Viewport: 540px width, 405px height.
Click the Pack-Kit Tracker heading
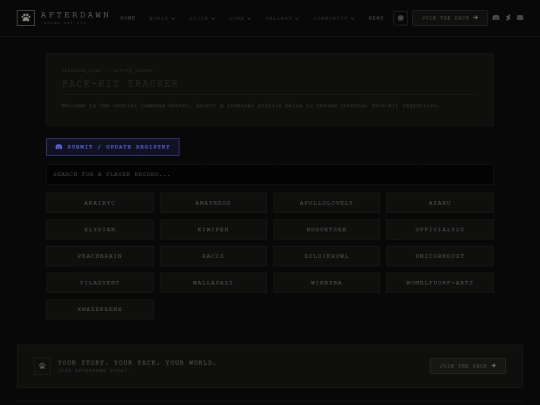tap(120, 84)
